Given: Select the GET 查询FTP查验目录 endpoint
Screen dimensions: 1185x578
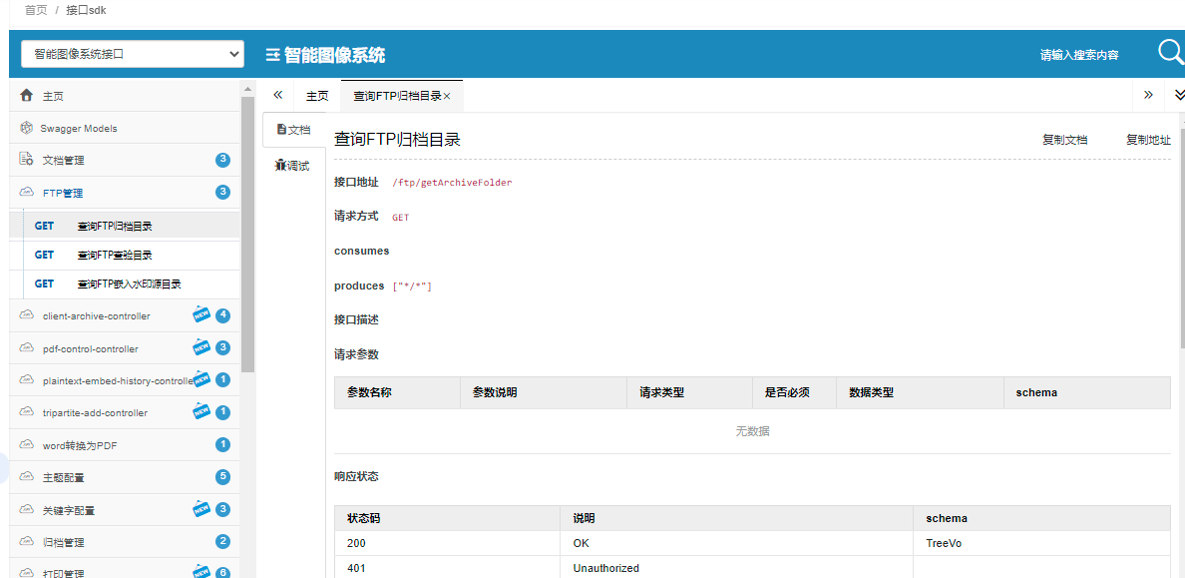Looking at the screenshot, I should (x=114, y=255).
